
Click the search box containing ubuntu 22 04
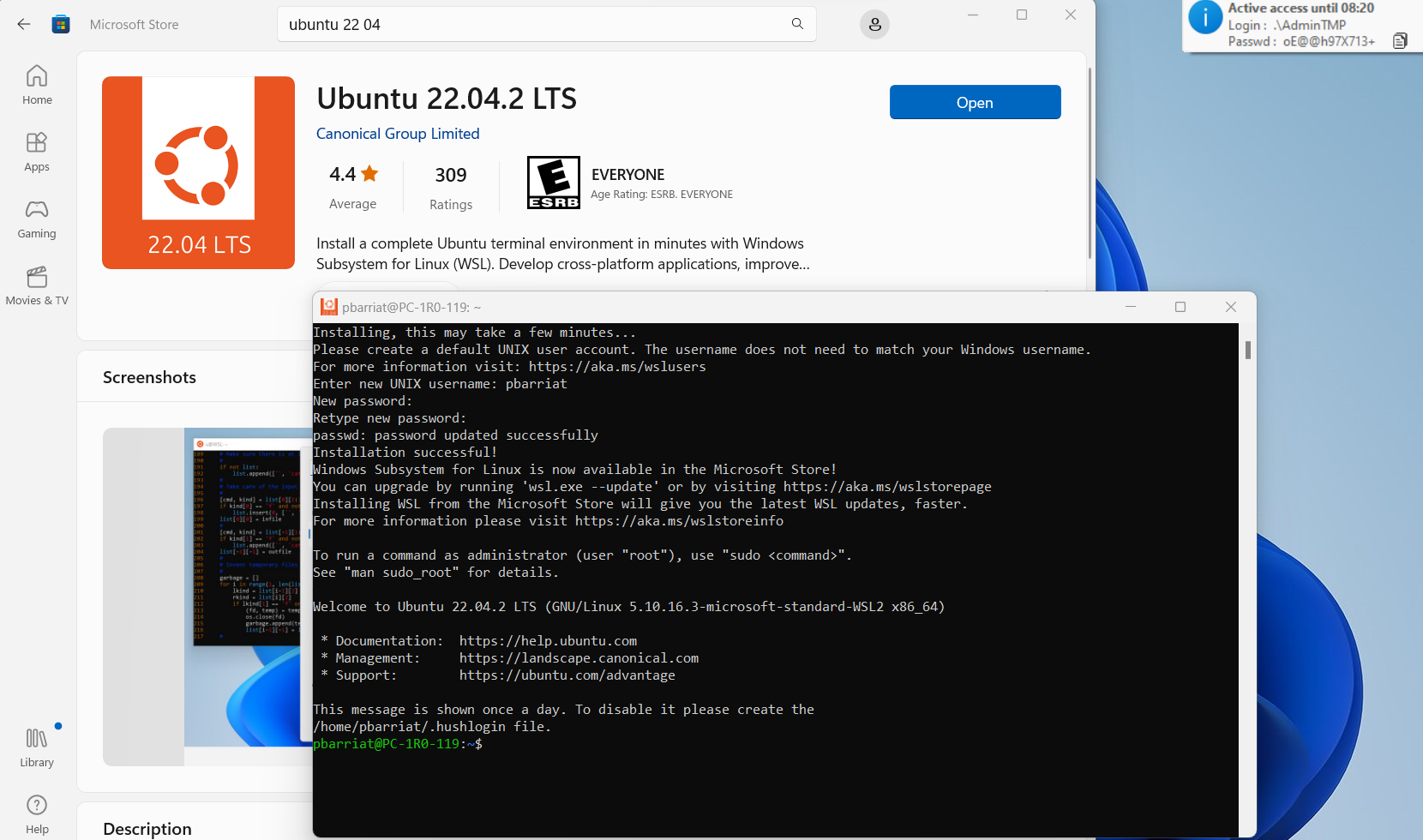click(531, 24)
